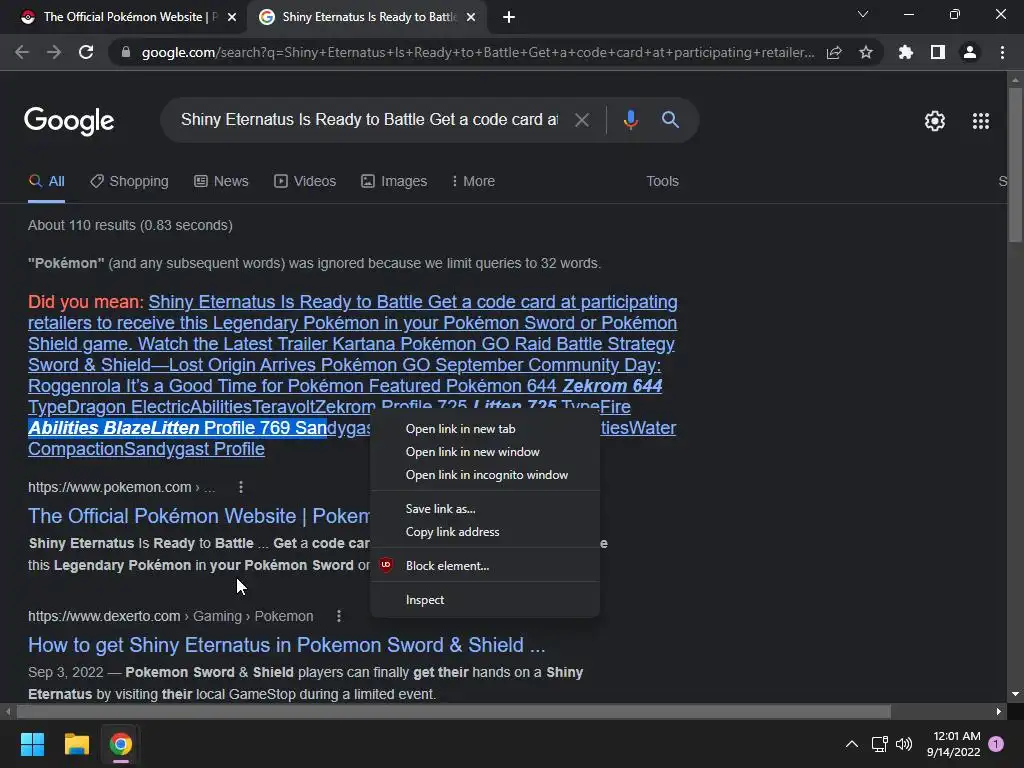Select Copy link address

[x=485, y=532]
